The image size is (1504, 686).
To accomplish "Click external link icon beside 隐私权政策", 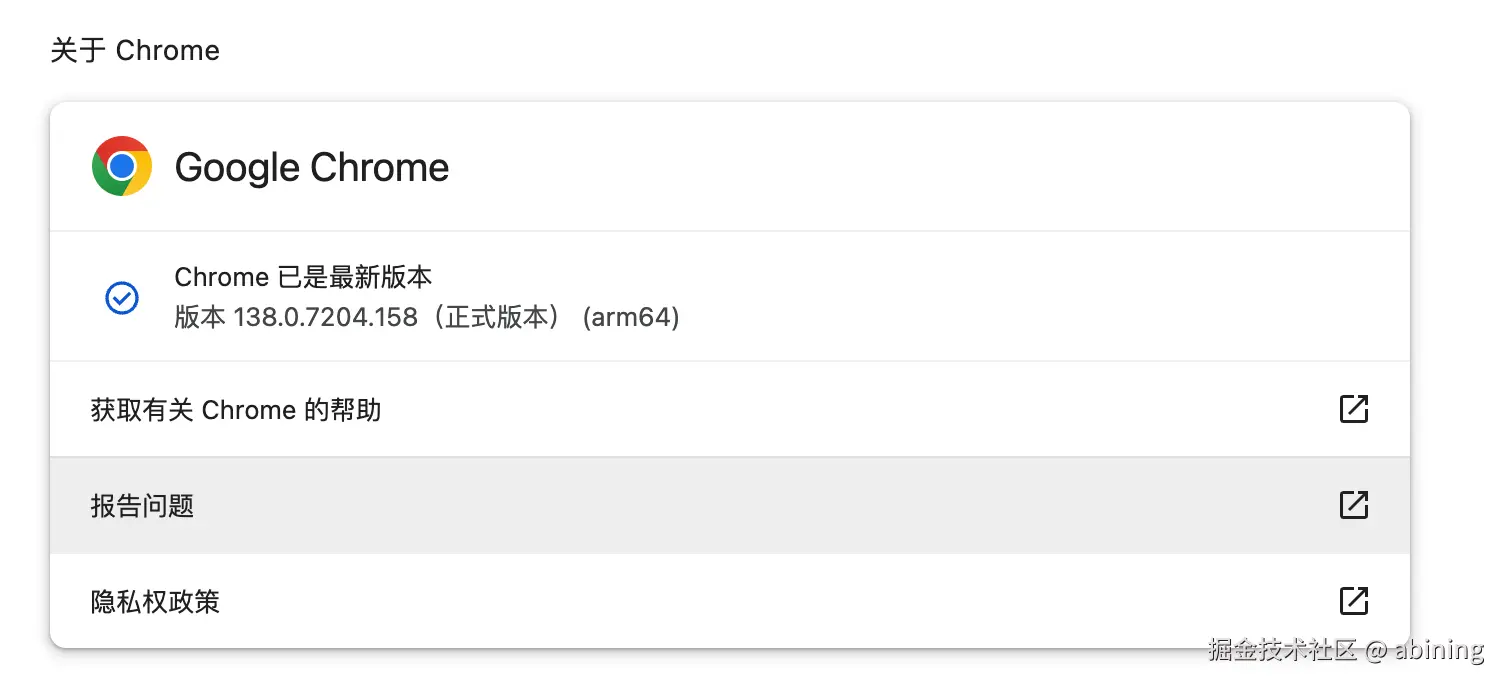I will click(1353, 601).
